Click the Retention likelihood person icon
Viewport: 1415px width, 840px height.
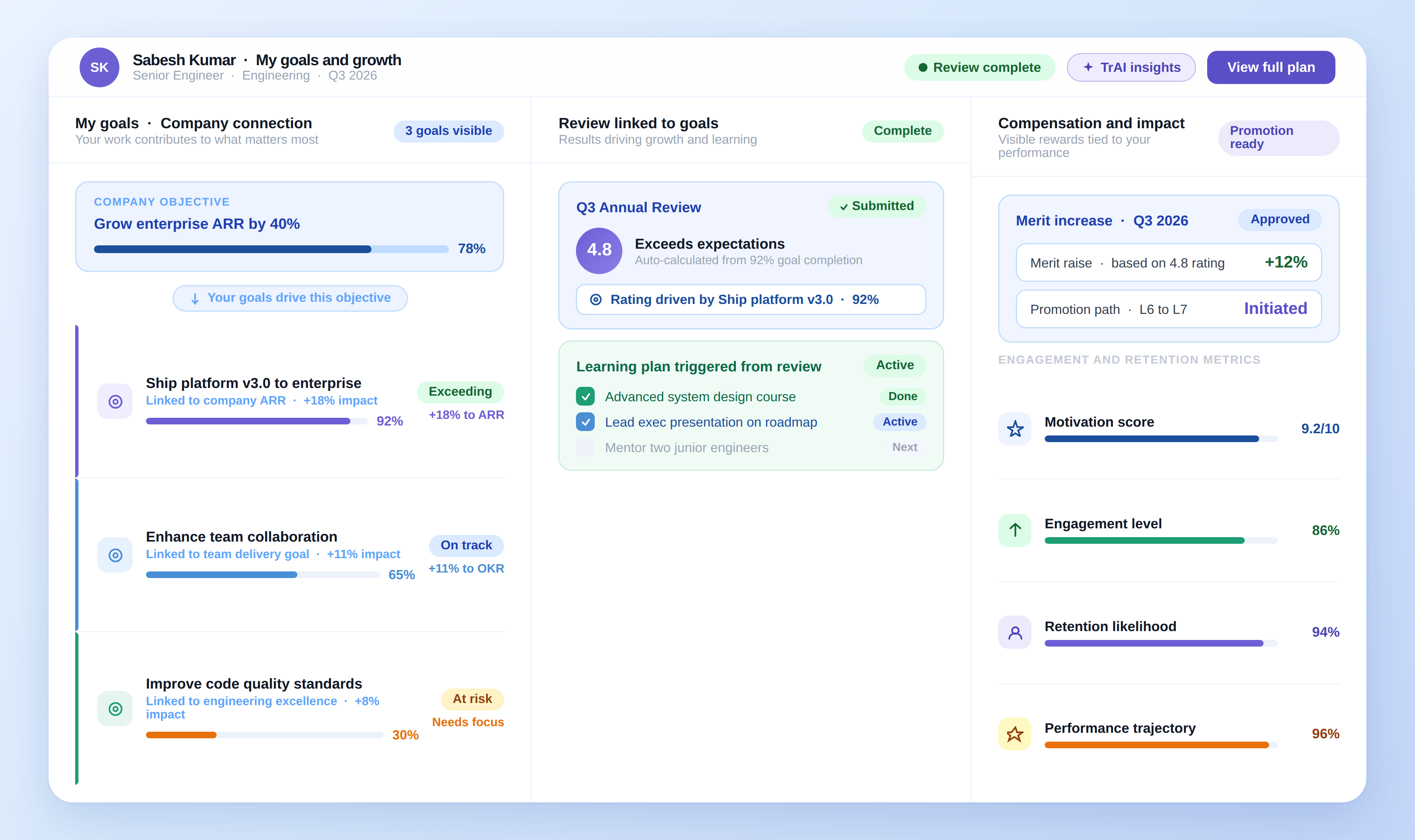[x=1014, y=632]
